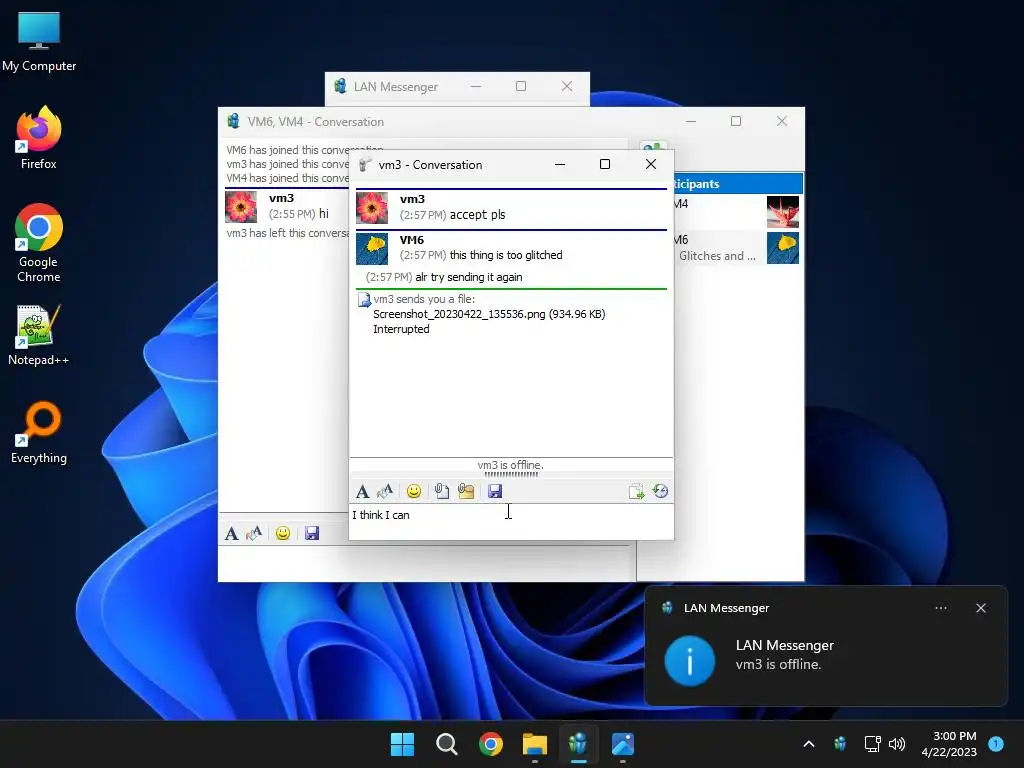
Task: Click the "alr try sending it again" message
Action: pos(469,278)
